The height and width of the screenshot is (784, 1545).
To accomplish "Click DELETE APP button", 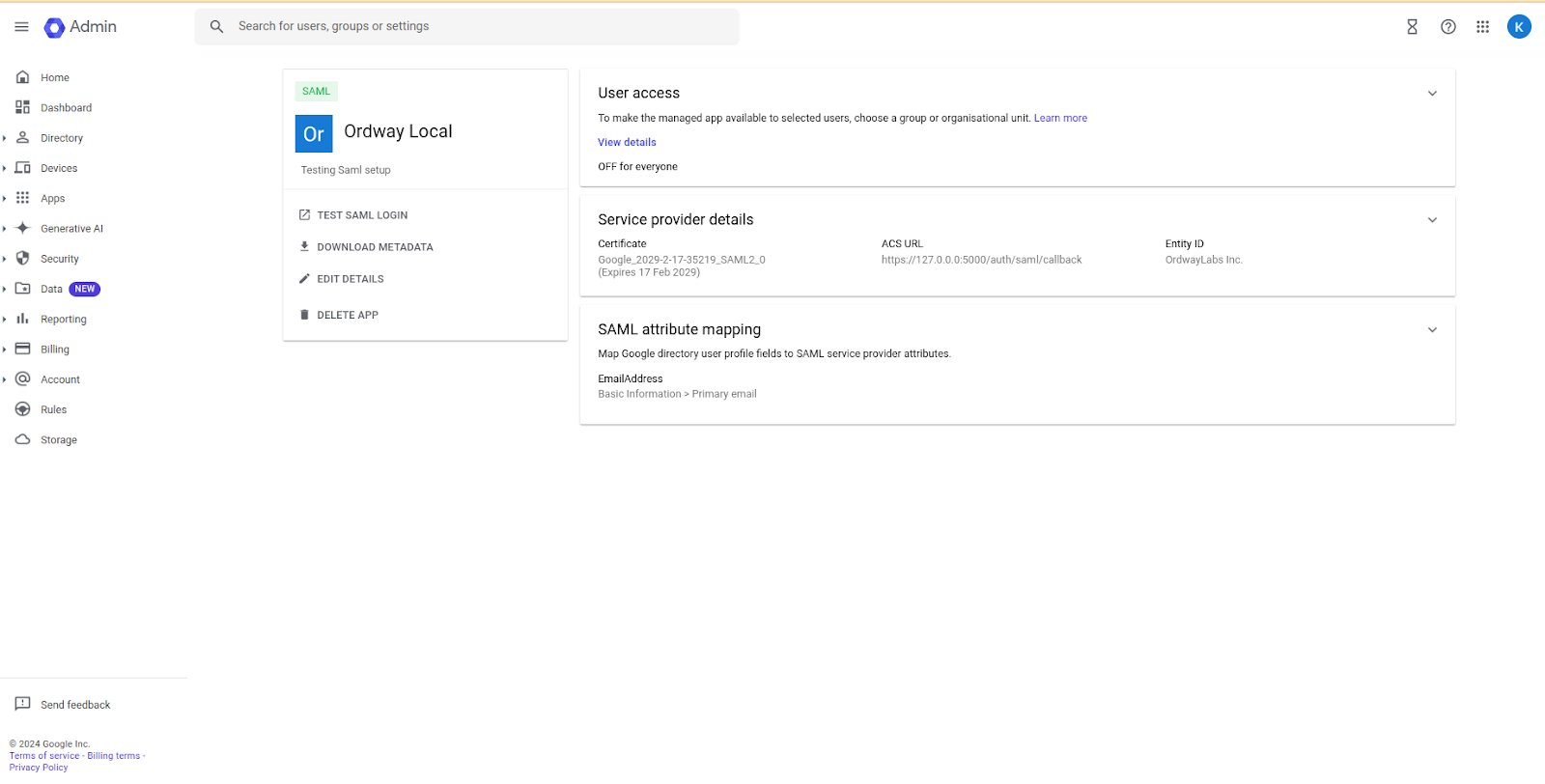I will point(338,315).
